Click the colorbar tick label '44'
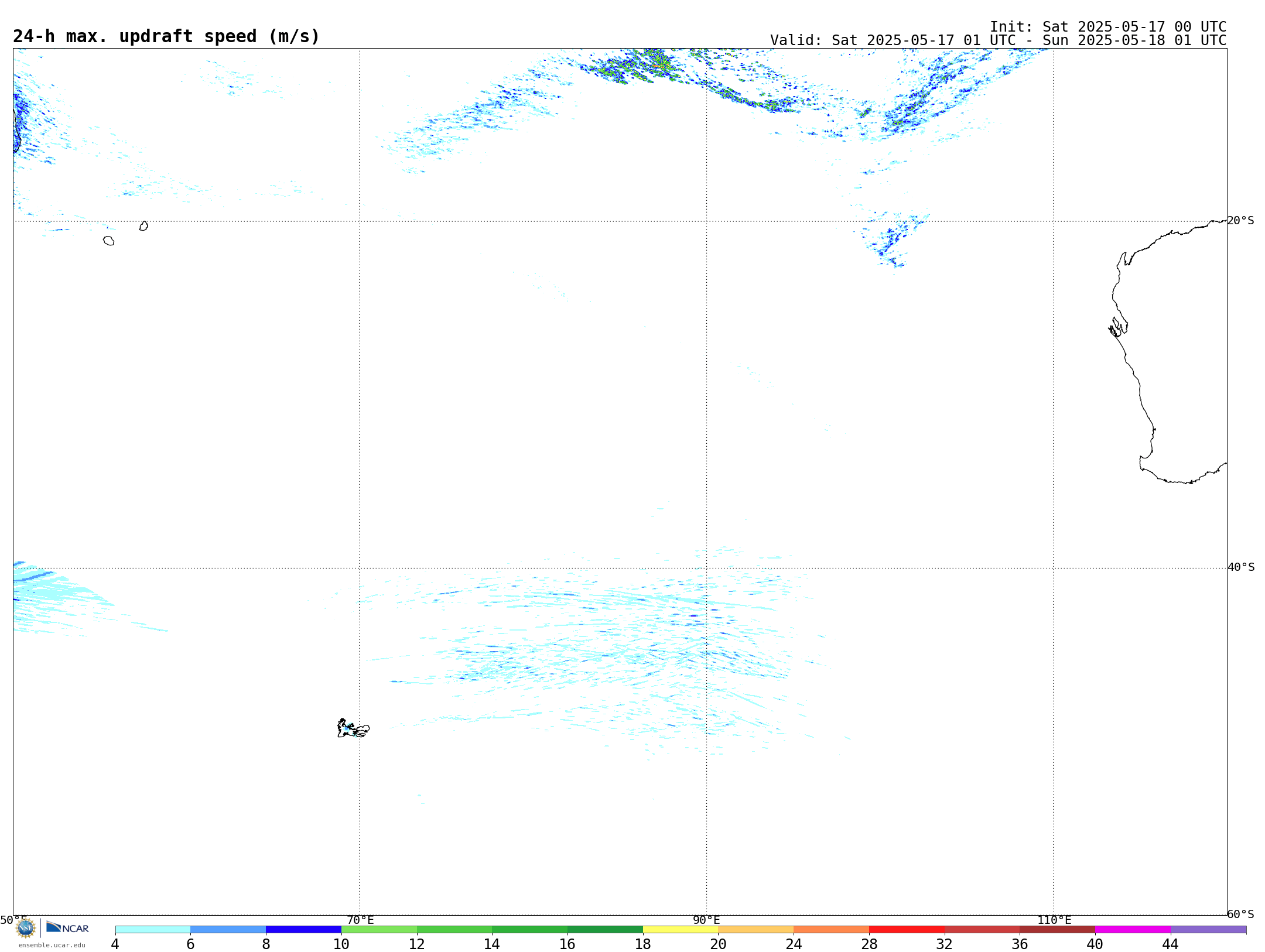This screenshot has height=952, width=1265. [1171, 944]
